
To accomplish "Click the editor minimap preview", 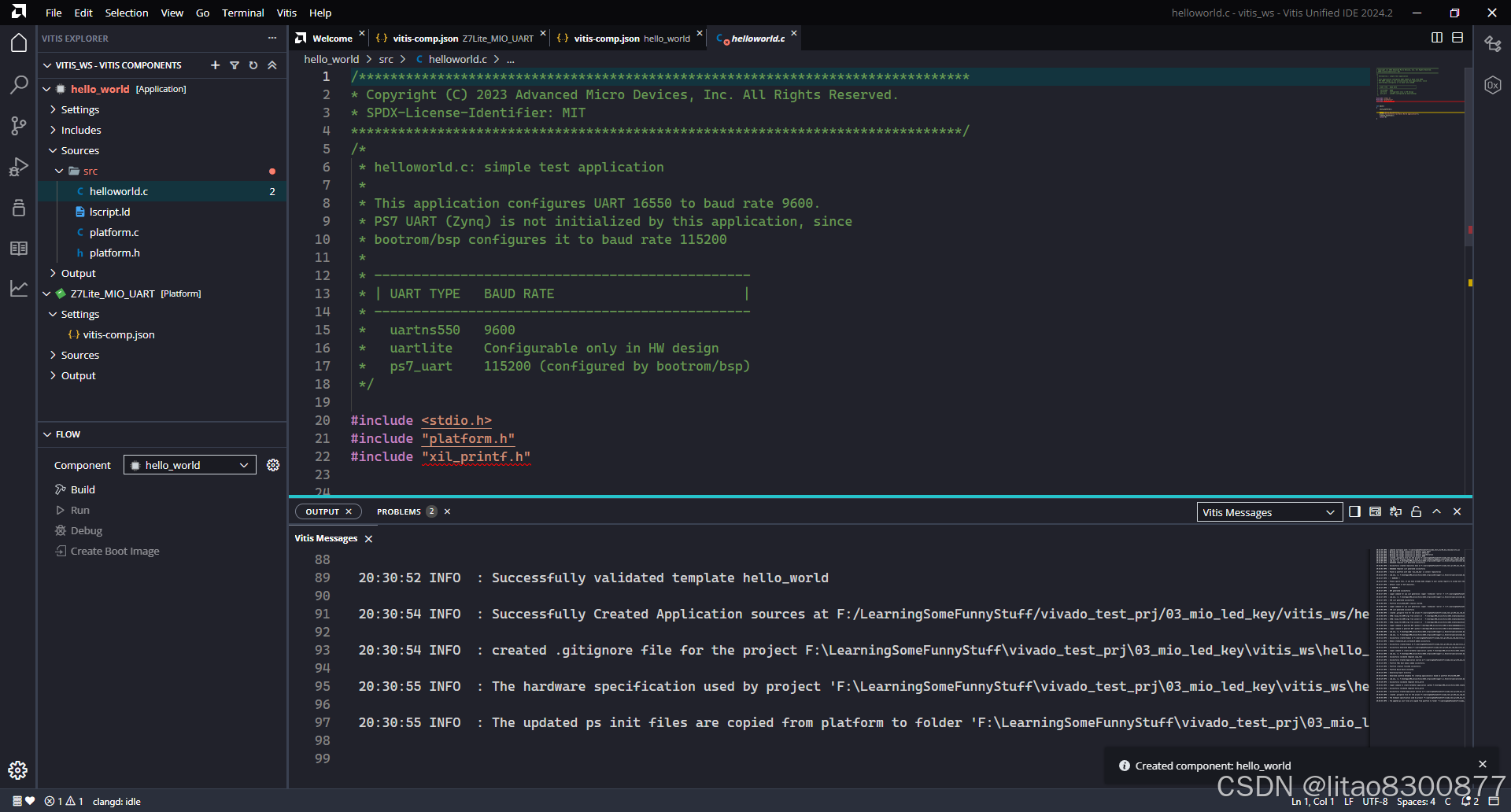I will click(1419, 93).
